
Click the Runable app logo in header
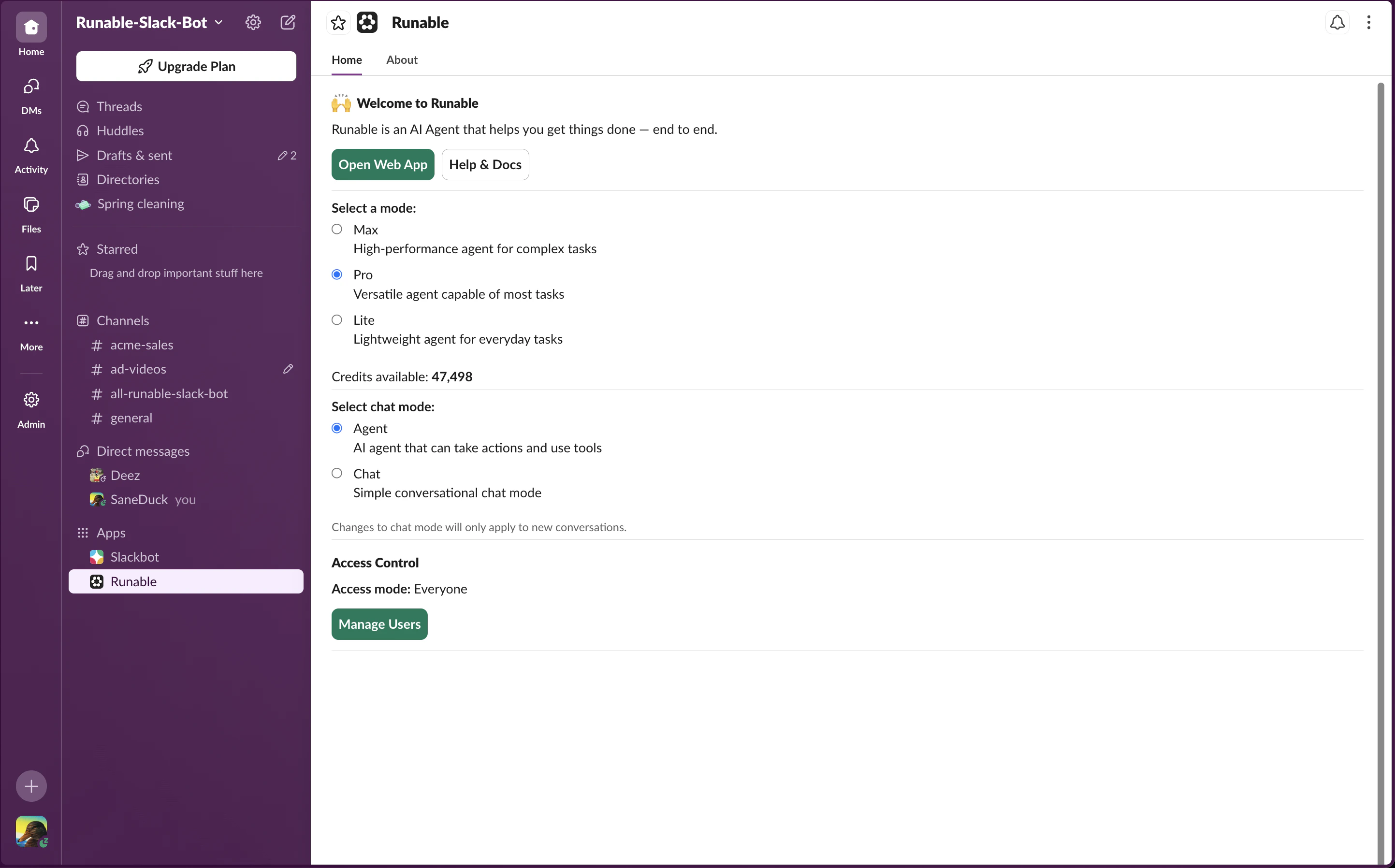point(367,22)
